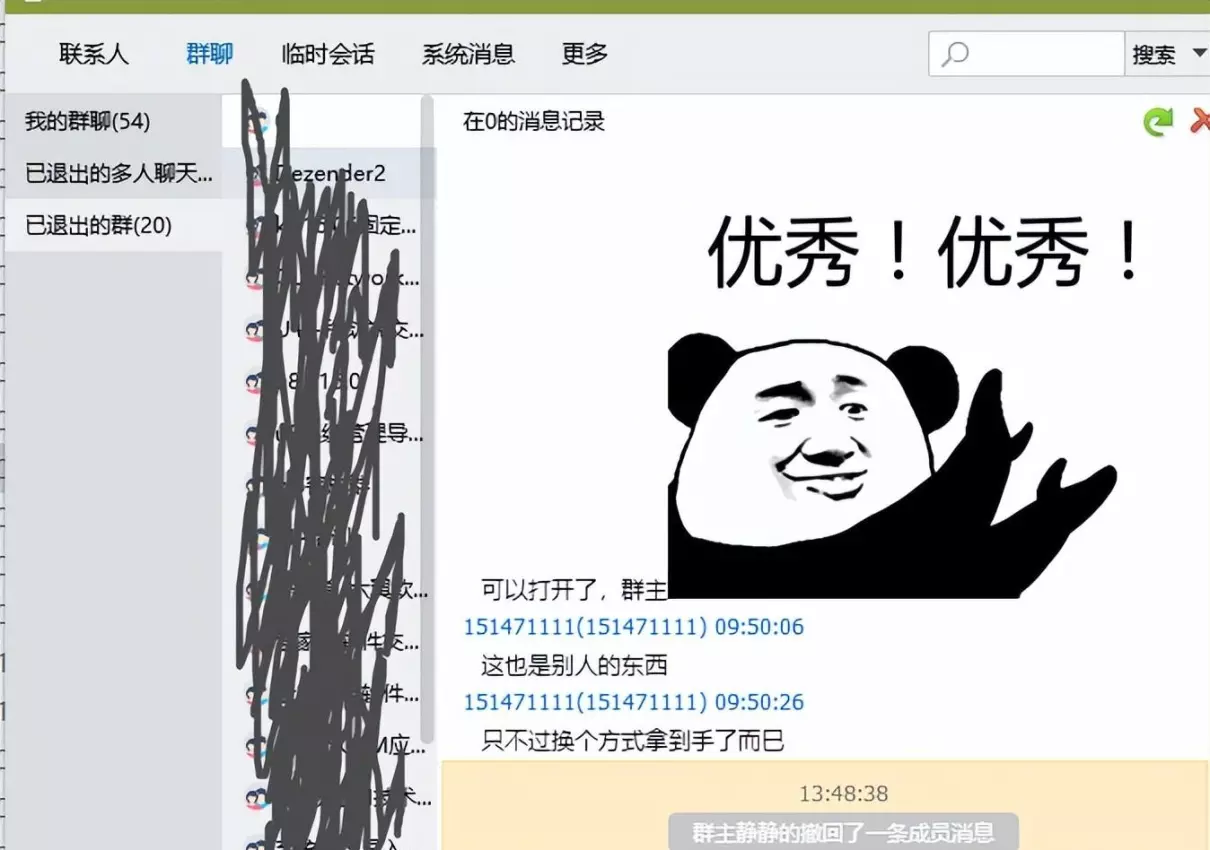Select the 系统消息 tab

468,54
